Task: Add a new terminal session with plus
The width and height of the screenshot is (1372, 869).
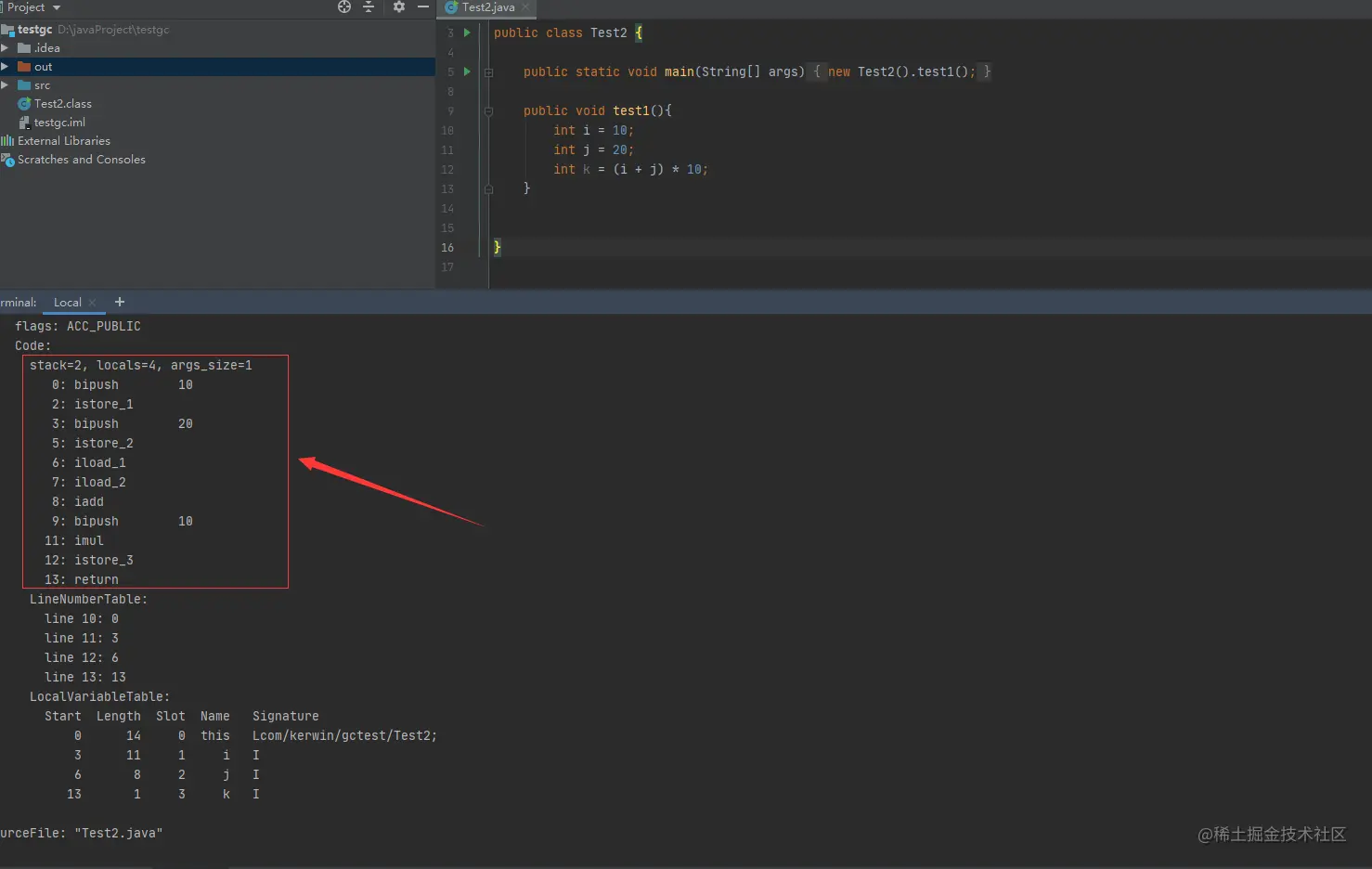Action: (x=120, y=302)
